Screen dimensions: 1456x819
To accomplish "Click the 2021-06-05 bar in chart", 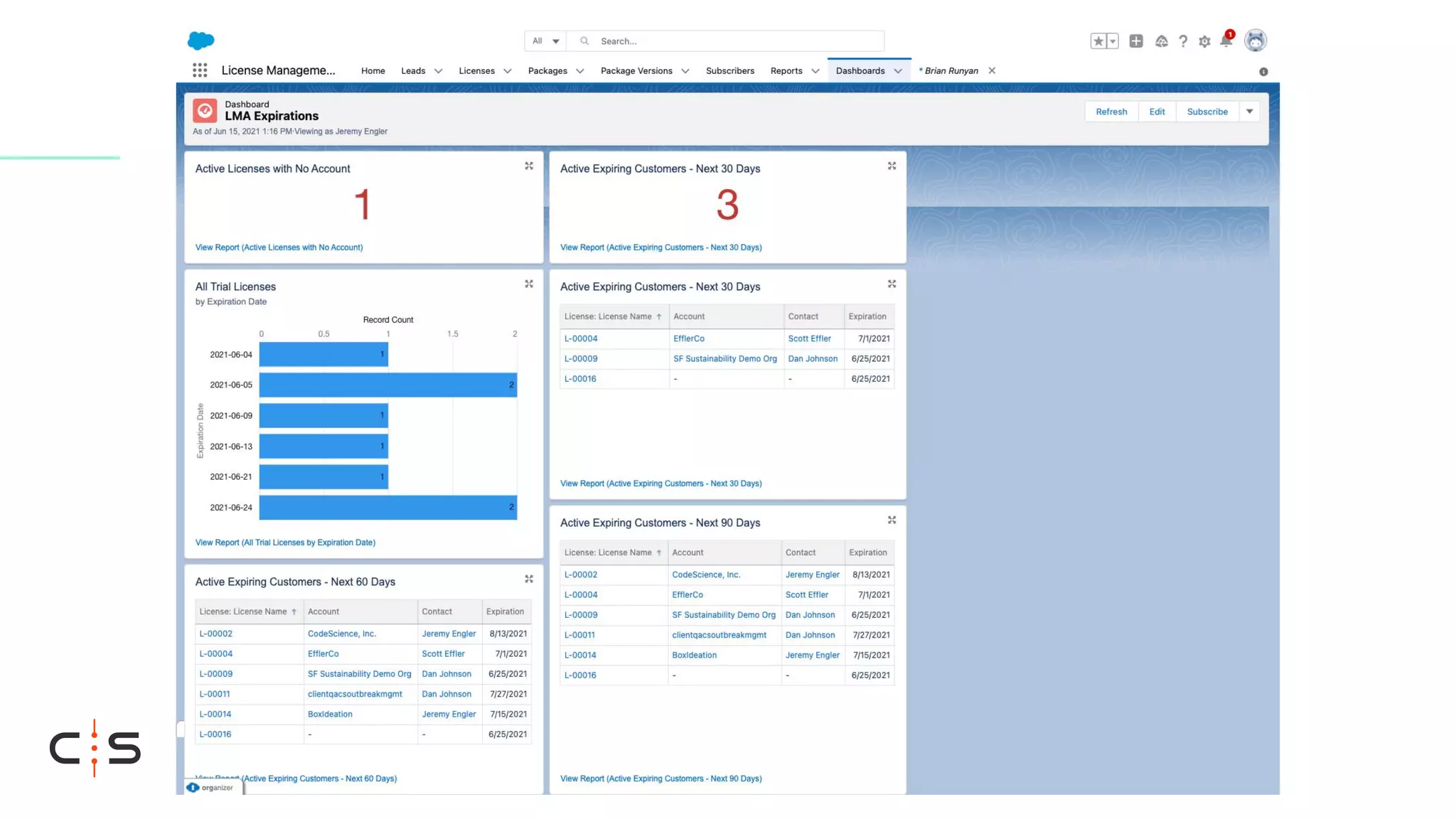I will tap(387, 385).
